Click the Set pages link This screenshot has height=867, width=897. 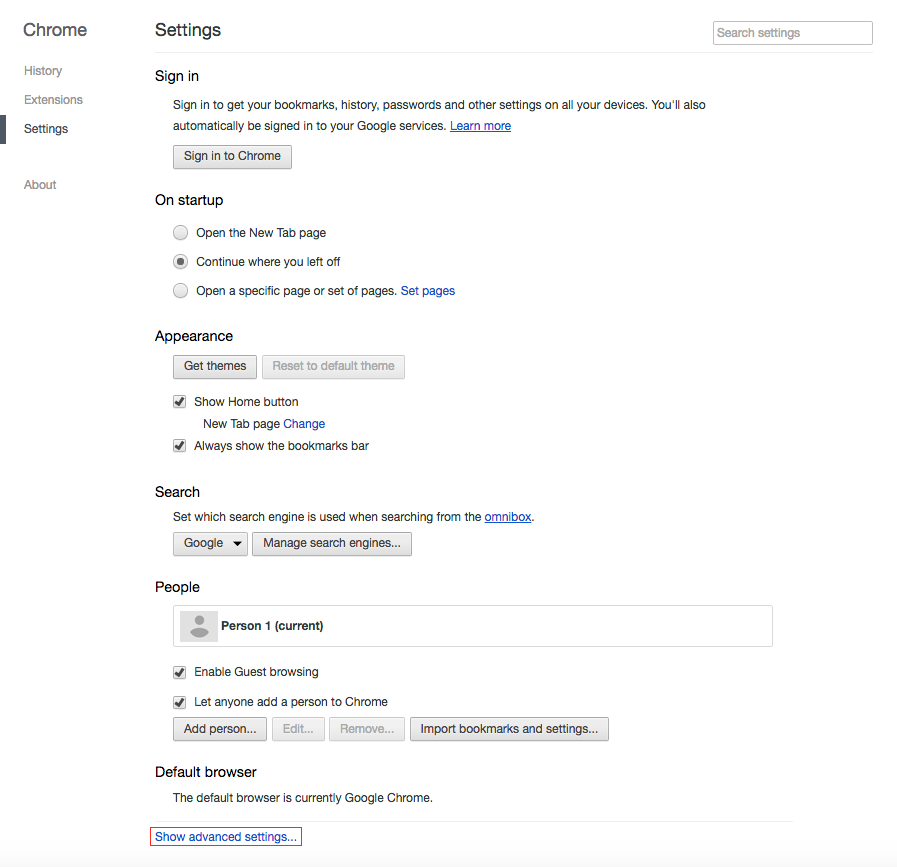428,291
